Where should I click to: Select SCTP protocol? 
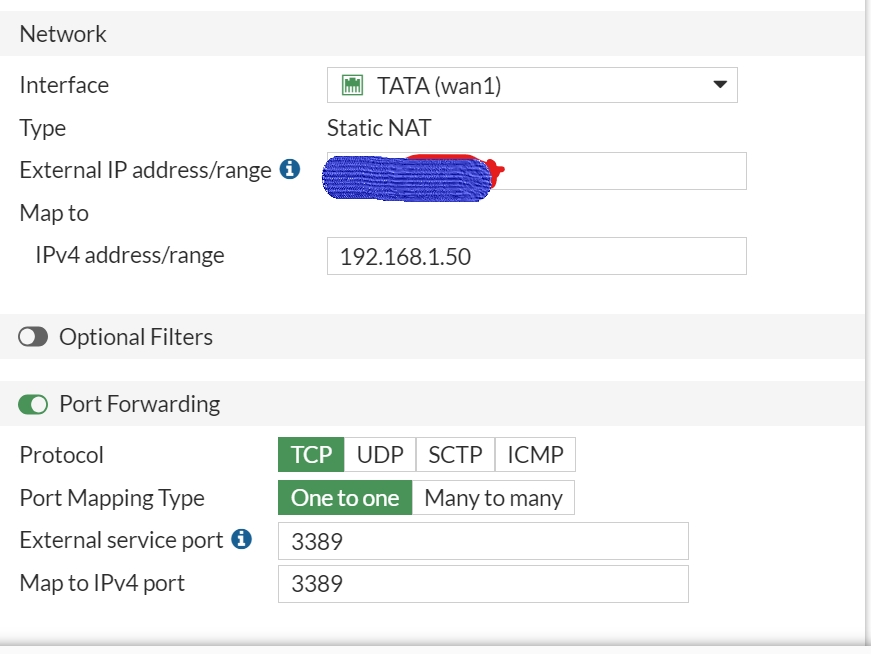coord(455,455)
